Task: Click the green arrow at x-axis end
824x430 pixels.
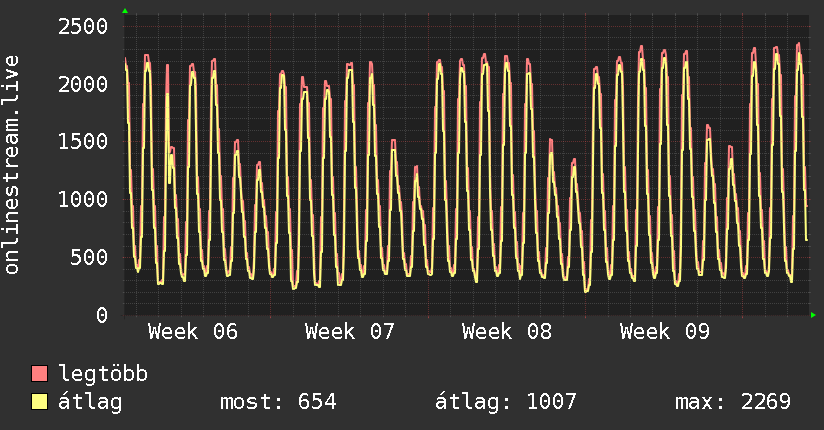Action: pos(813,315)
